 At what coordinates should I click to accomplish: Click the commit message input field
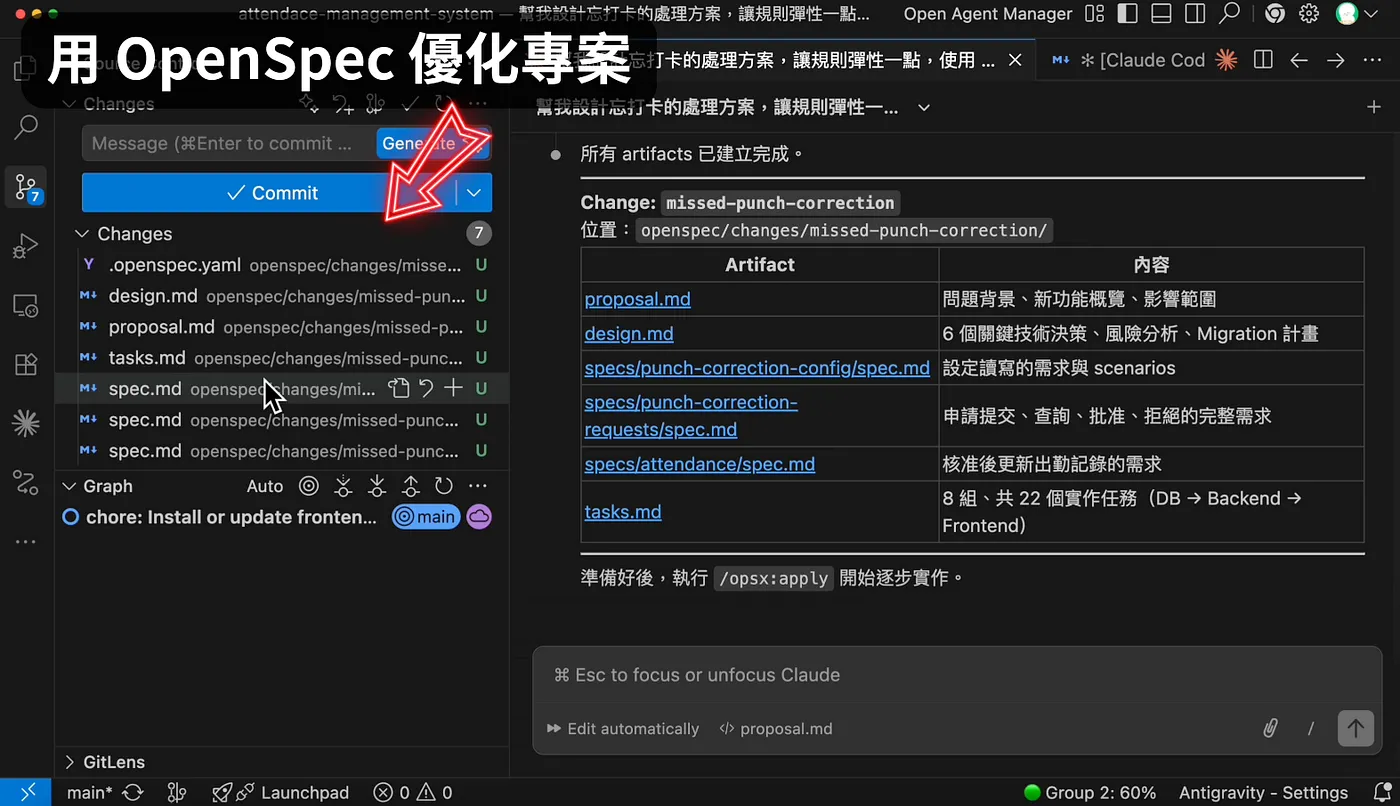click(x=230, y=143)
